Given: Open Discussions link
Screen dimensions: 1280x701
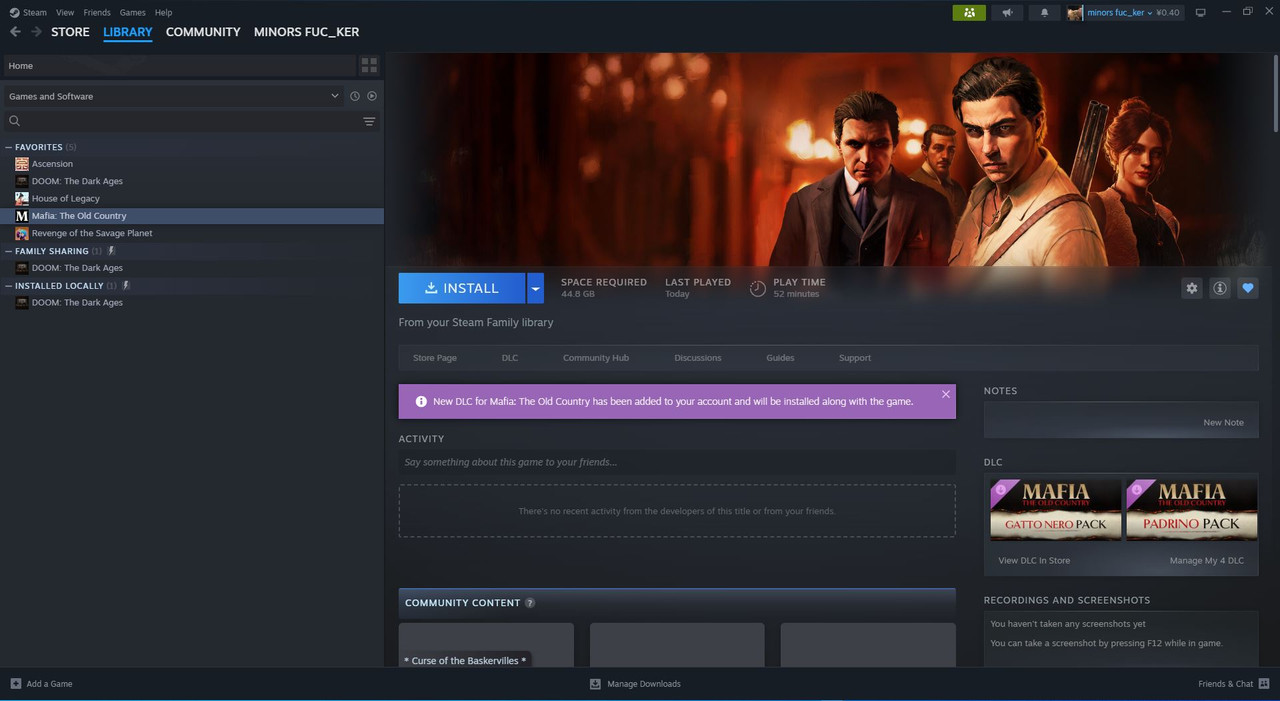Looking at the screenshot, I should [x=698, y=358].
